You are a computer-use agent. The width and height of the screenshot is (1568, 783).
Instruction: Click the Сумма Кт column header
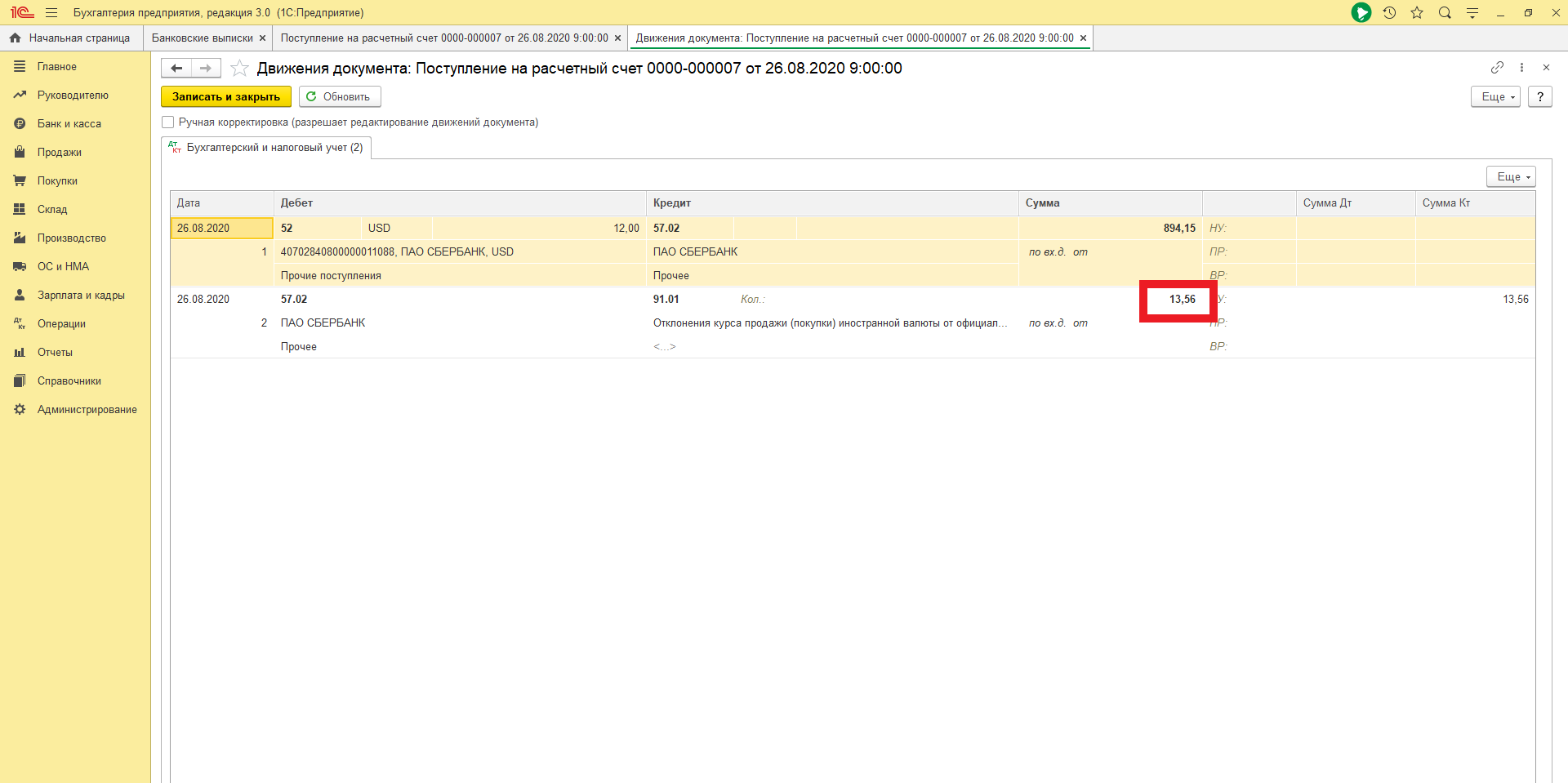click(x=1475, y=203)
